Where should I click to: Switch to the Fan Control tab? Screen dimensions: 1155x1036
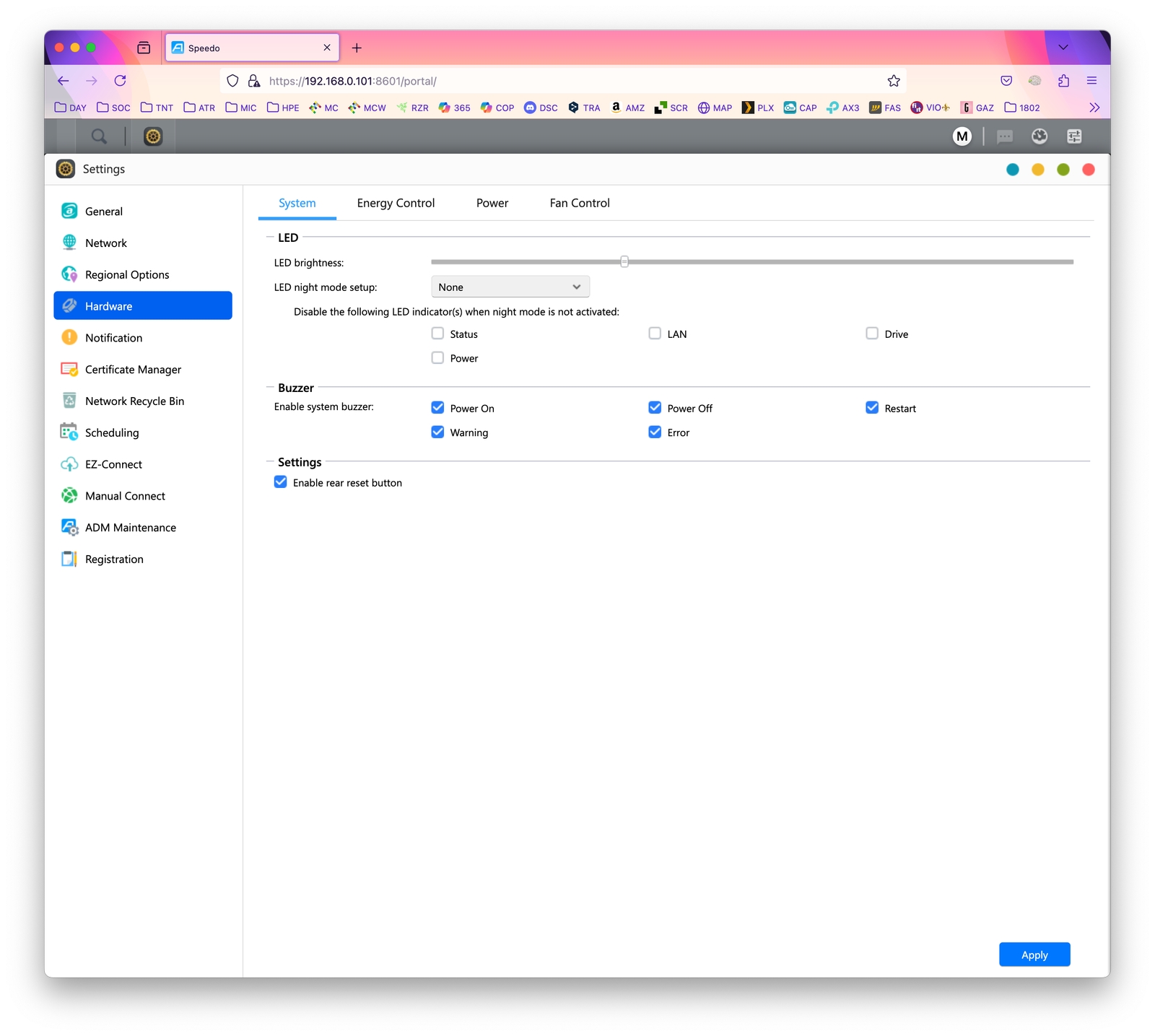pyautogui.click(x=580, y=204)
